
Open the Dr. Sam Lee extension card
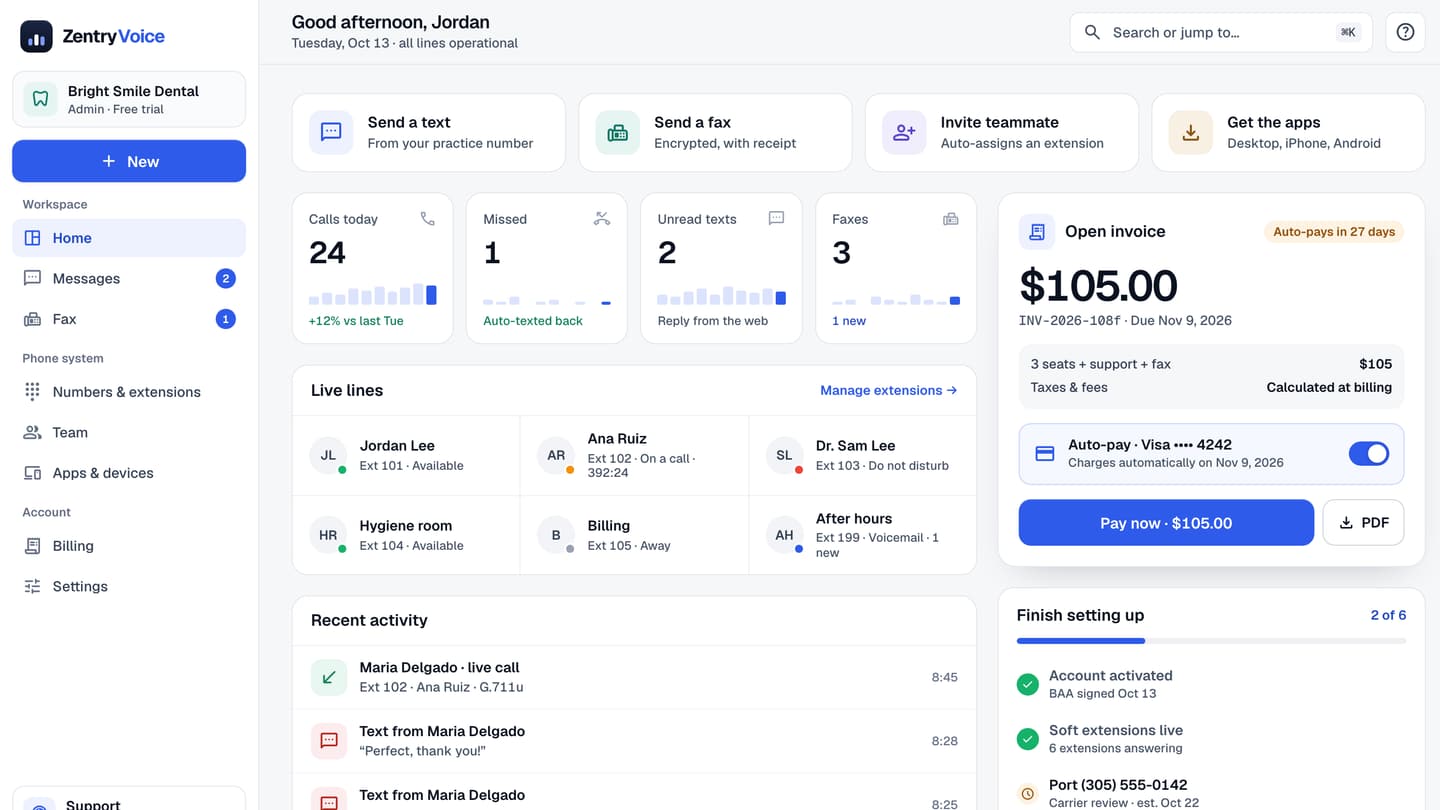862,455
